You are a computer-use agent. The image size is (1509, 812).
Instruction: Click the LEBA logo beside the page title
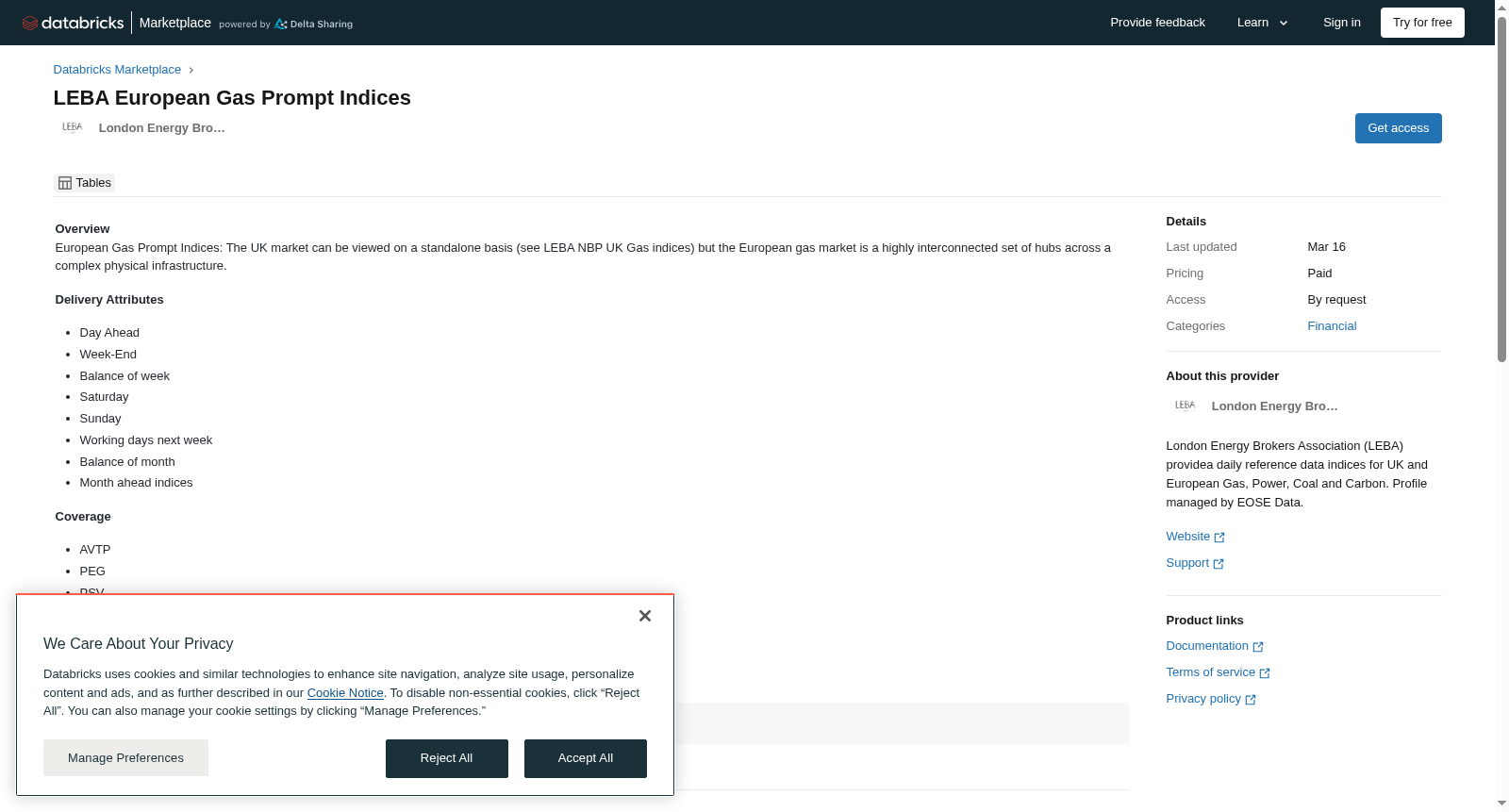(x=73, y=127)
